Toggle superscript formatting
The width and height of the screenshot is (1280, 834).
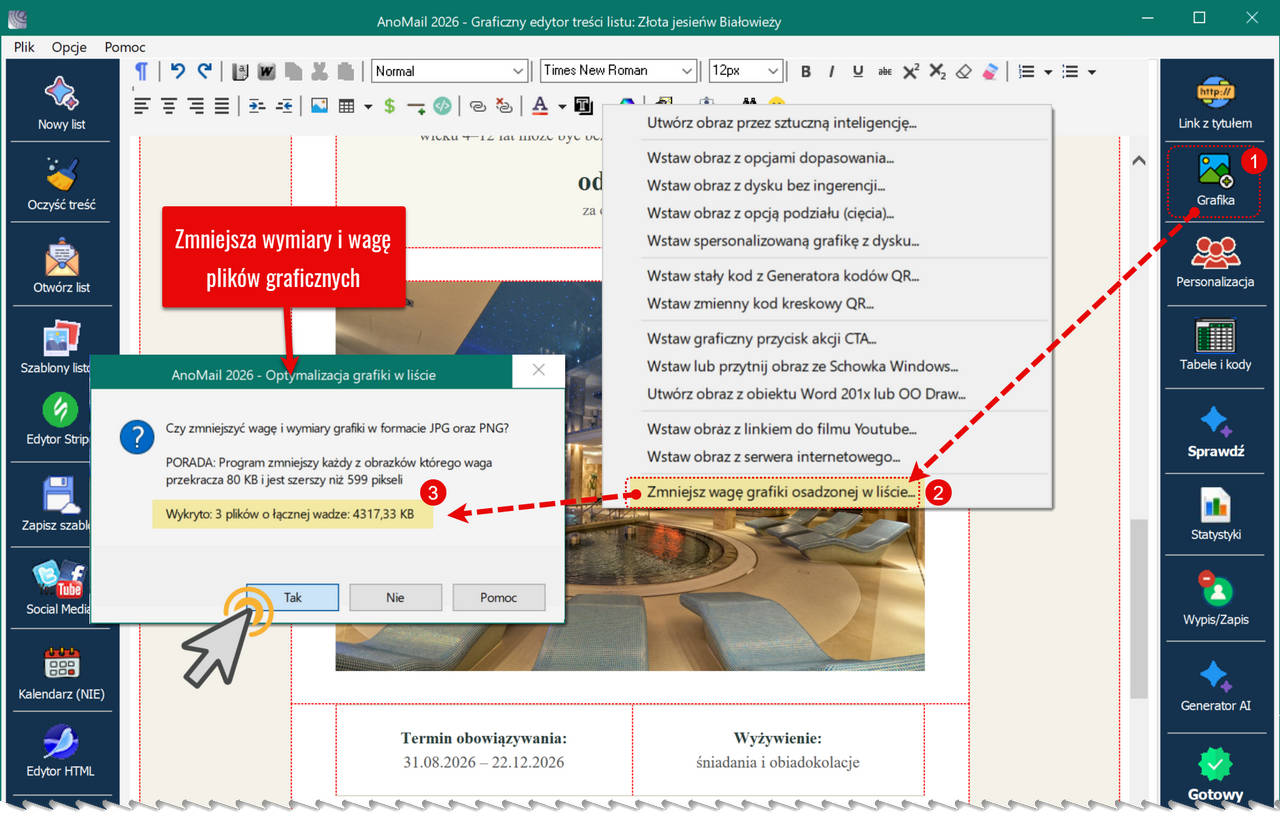pos(911,71)
